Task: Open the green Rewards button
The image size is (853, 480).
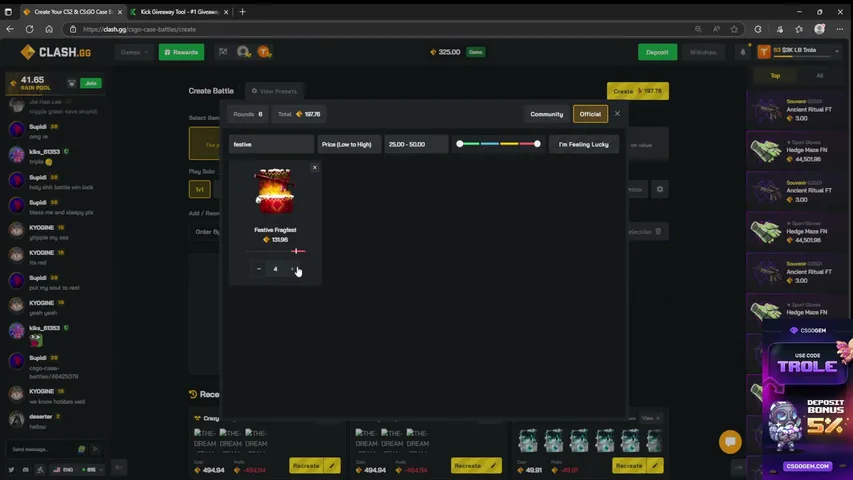Action: coord(181,52)
